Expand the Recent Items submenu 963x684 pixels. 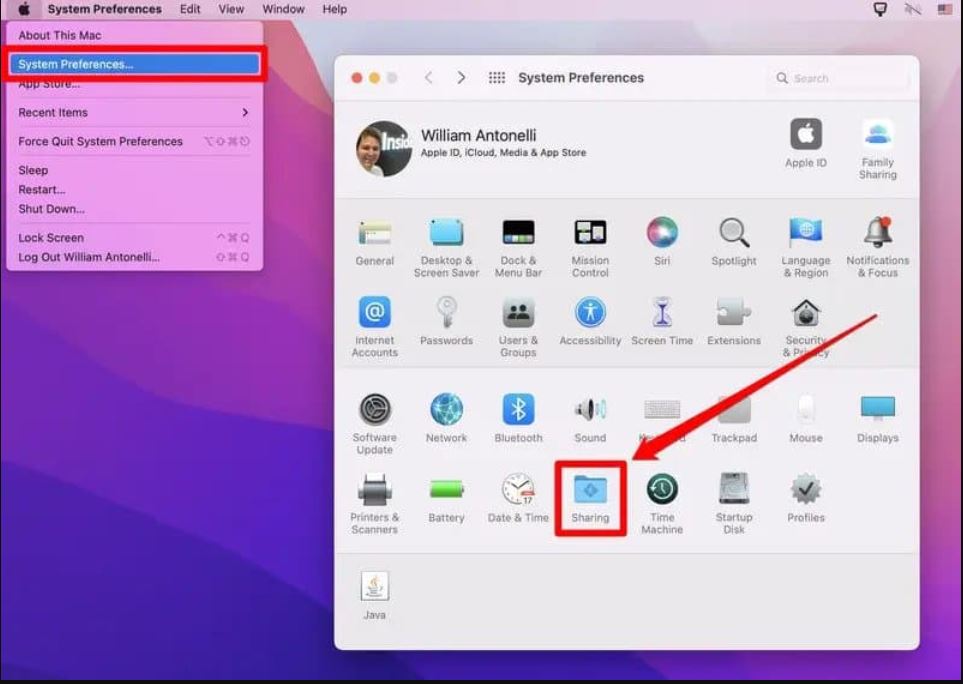tap(135, 112)
